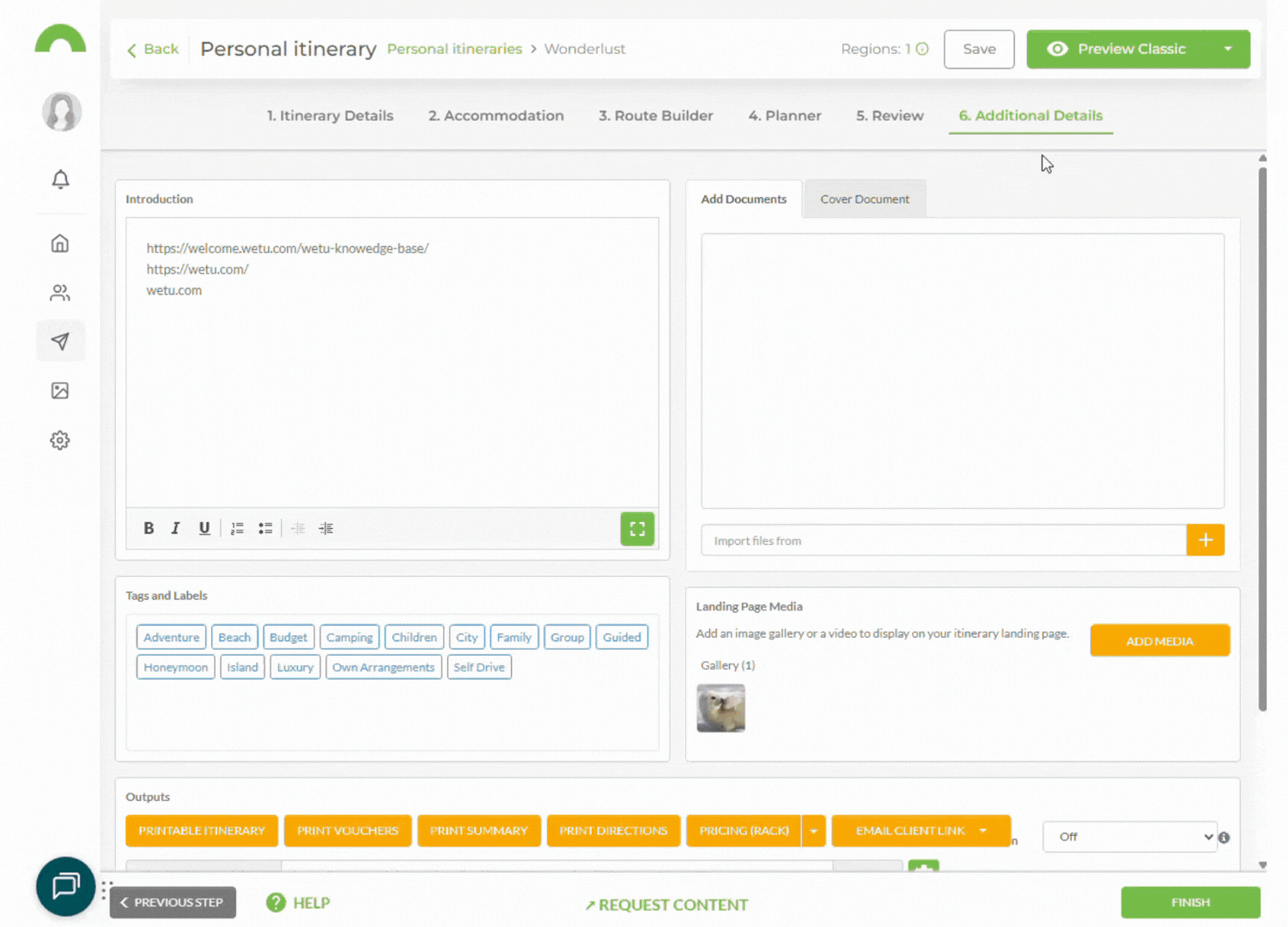Toggle bold formatting in Introduction editor
This screenshot has width=1288, height=927.
tap(149, 529)
